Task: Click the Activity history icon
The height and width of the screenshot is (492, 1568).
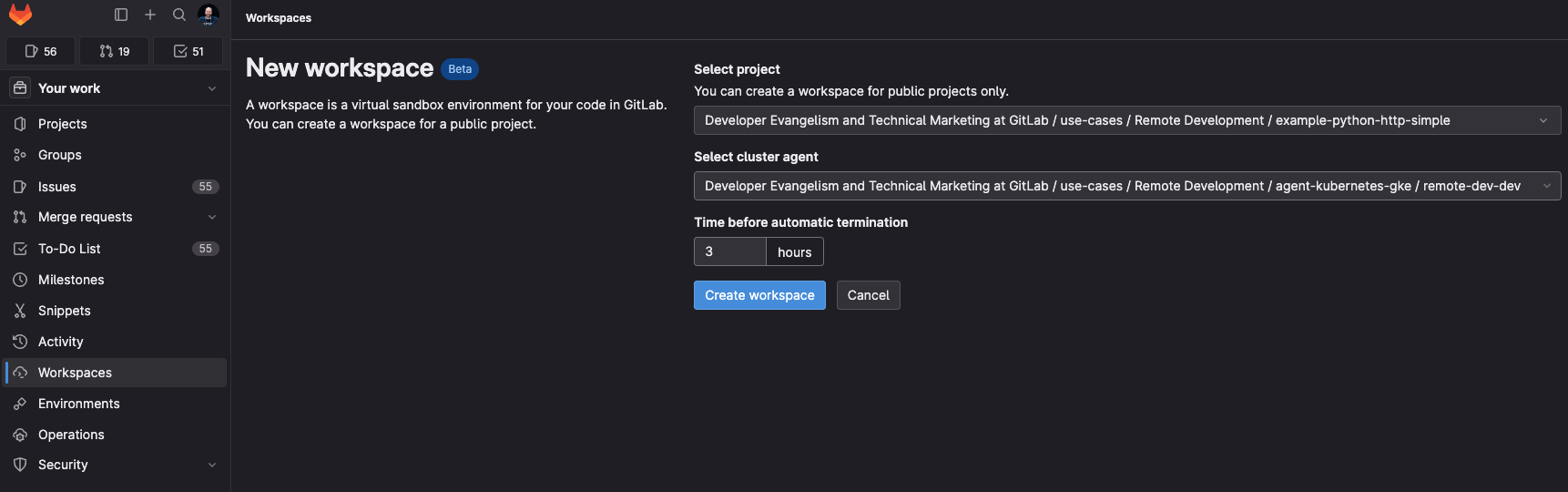Action: tap(20, 342)
